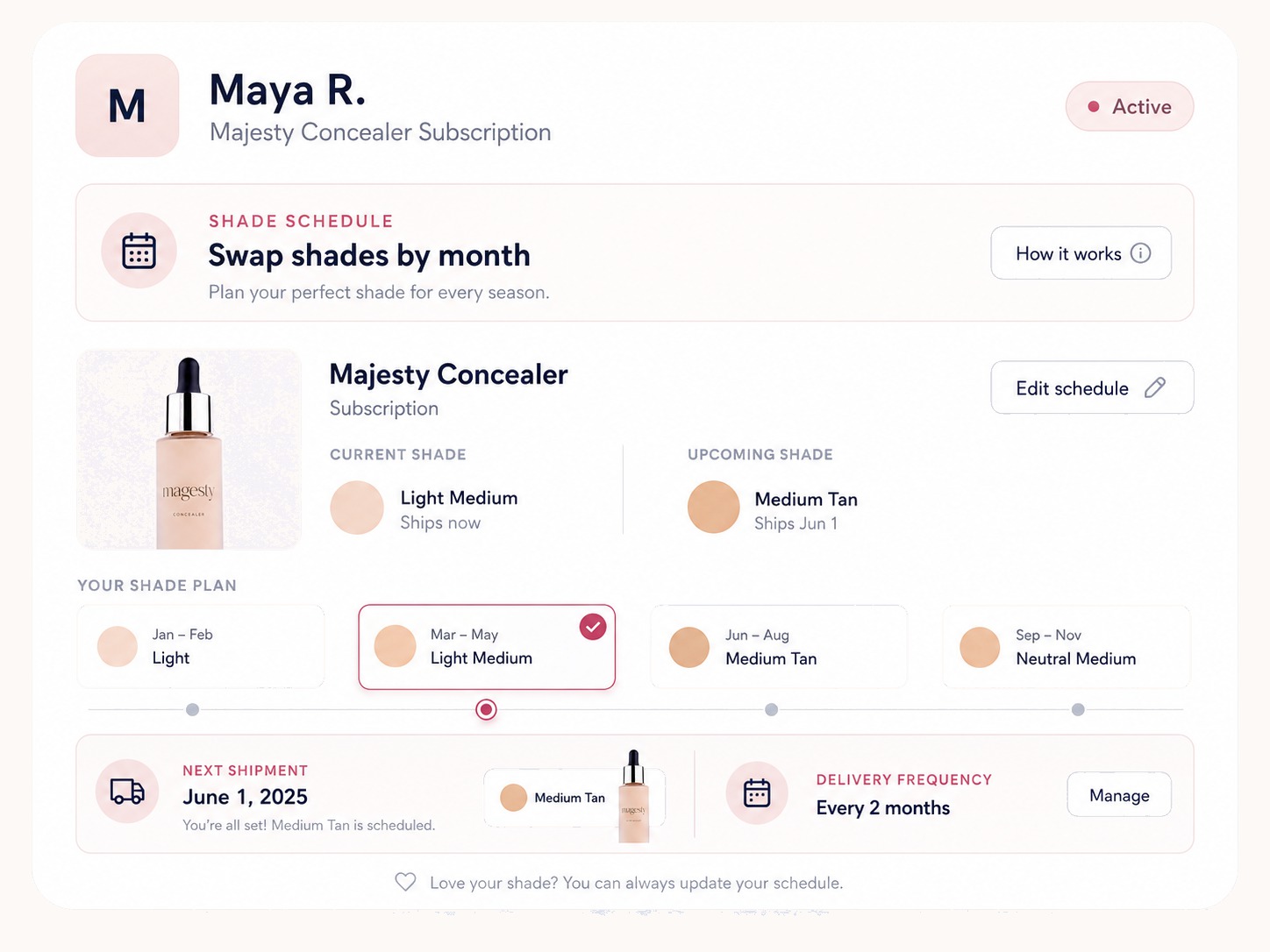Click the Majesty Concealer Subscription subtitle
This screenshot has height=952, width=1270.
(x=381, y=132)
